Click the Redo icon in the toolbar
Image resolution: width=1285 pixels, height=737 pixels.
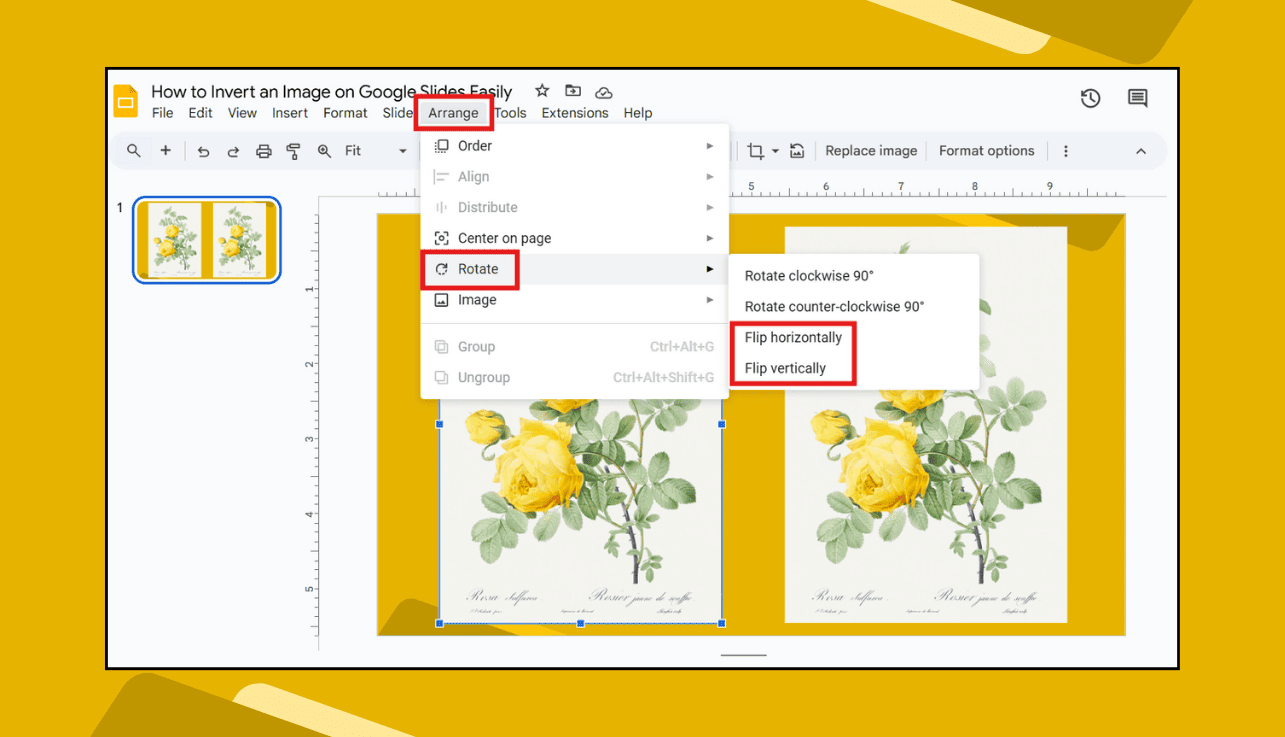pos(232,150)
